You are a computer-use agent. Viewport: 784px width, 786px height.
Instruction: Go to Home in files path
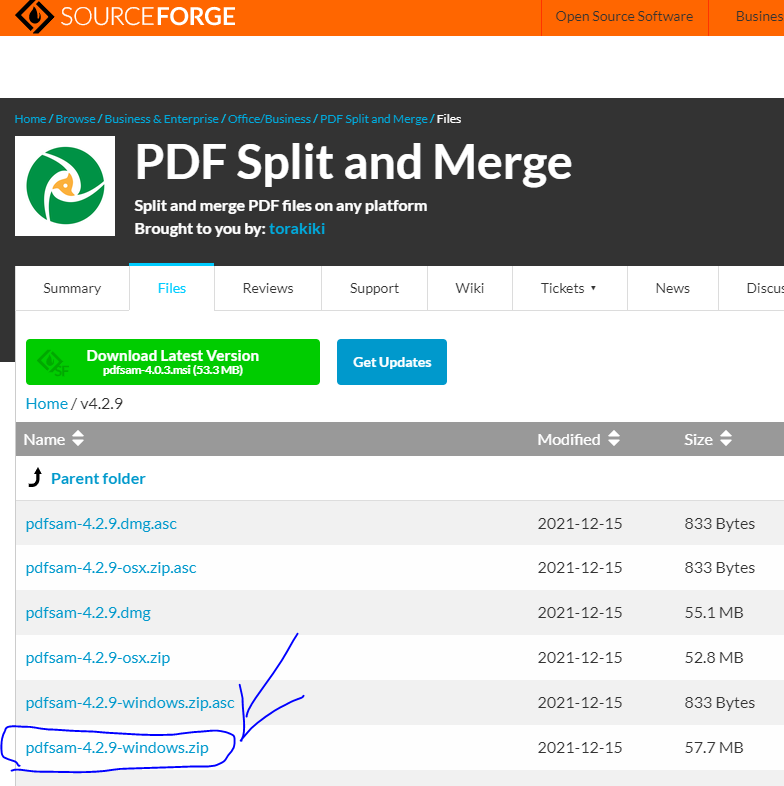click(47, 404)
